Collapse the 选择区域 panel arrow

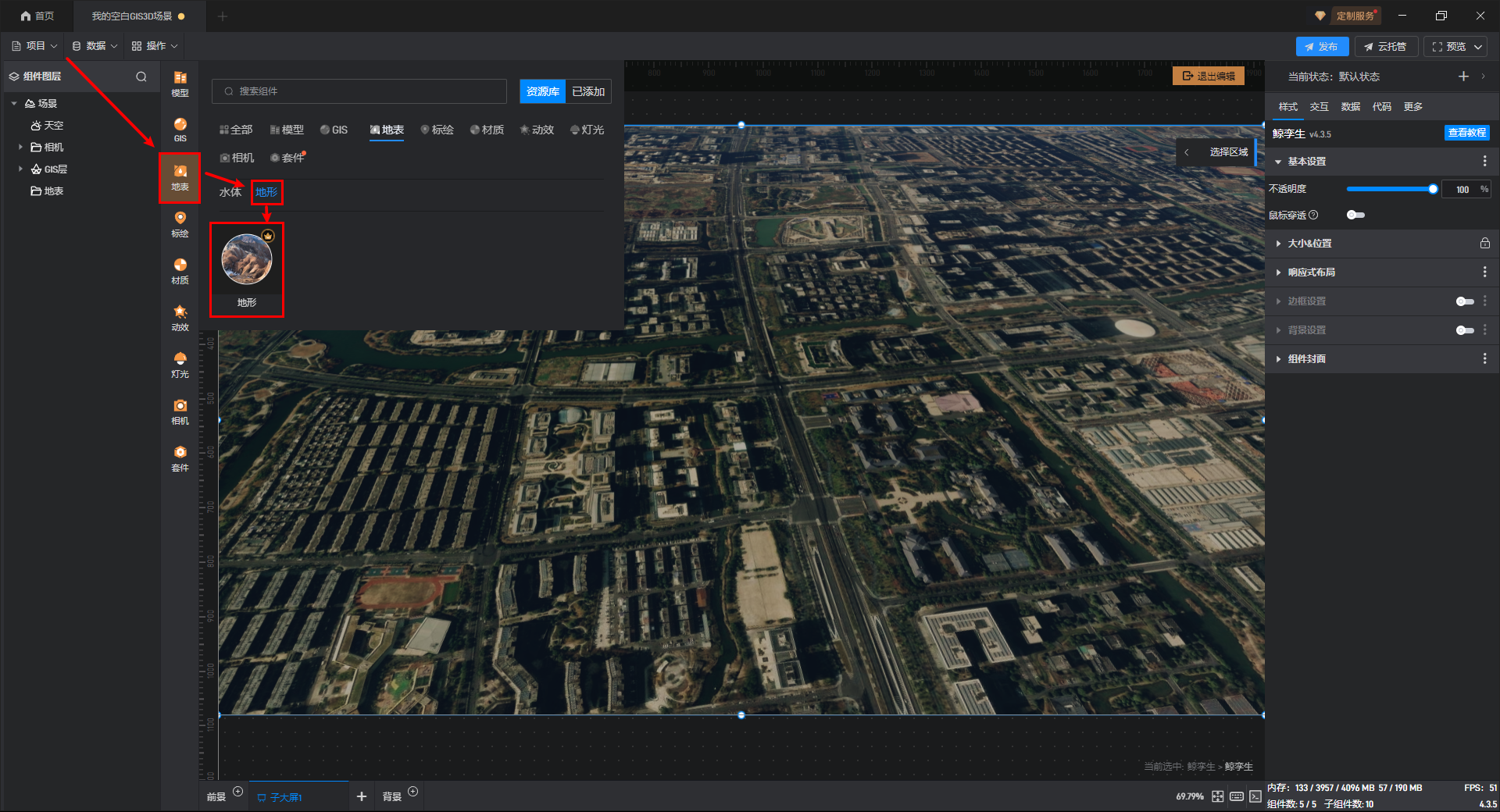point(1187,152)
